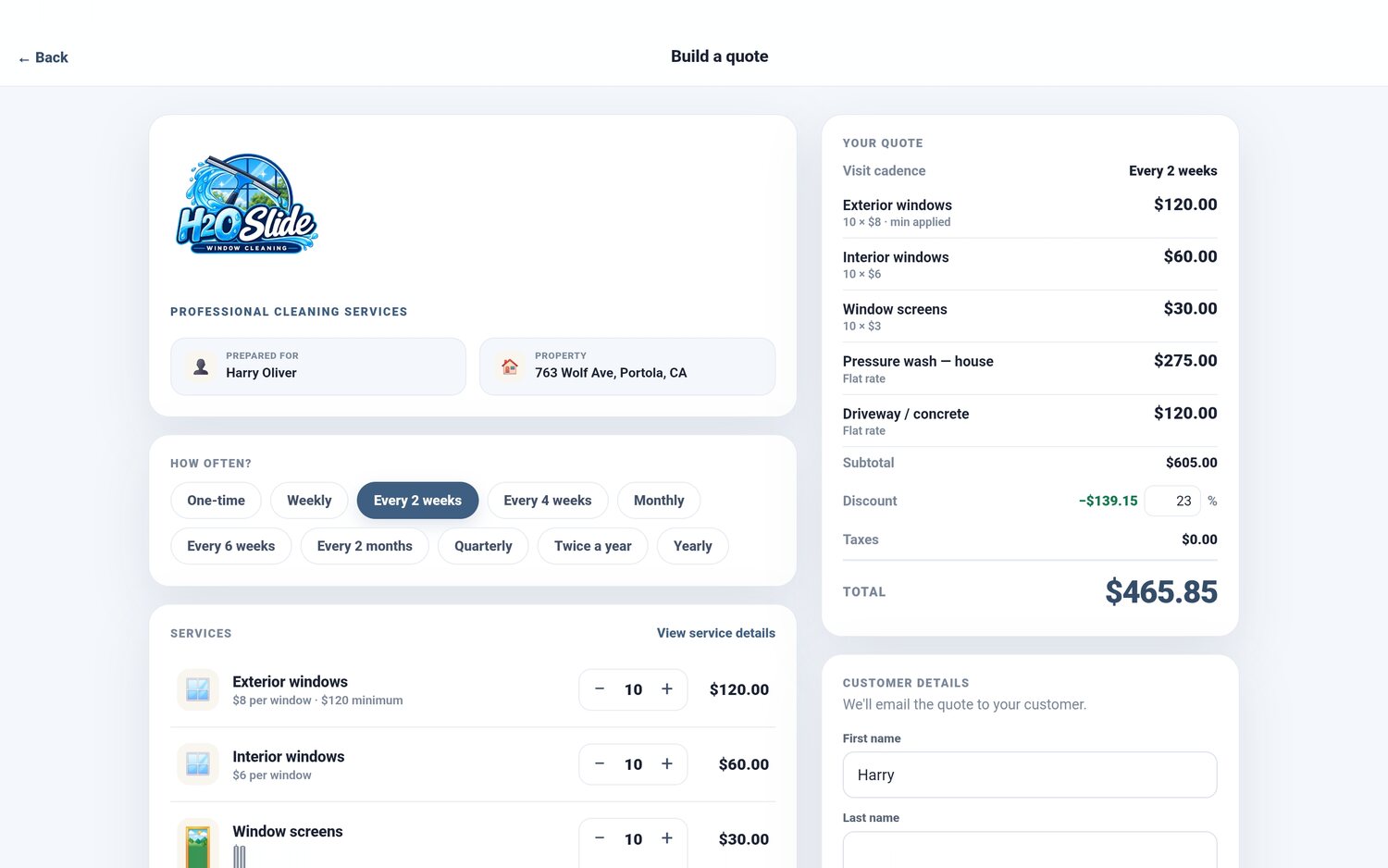The height and width of the screenshot is (868, 1388).
Task: Click the $8 per window $120 minimum text
Action: 317,701
